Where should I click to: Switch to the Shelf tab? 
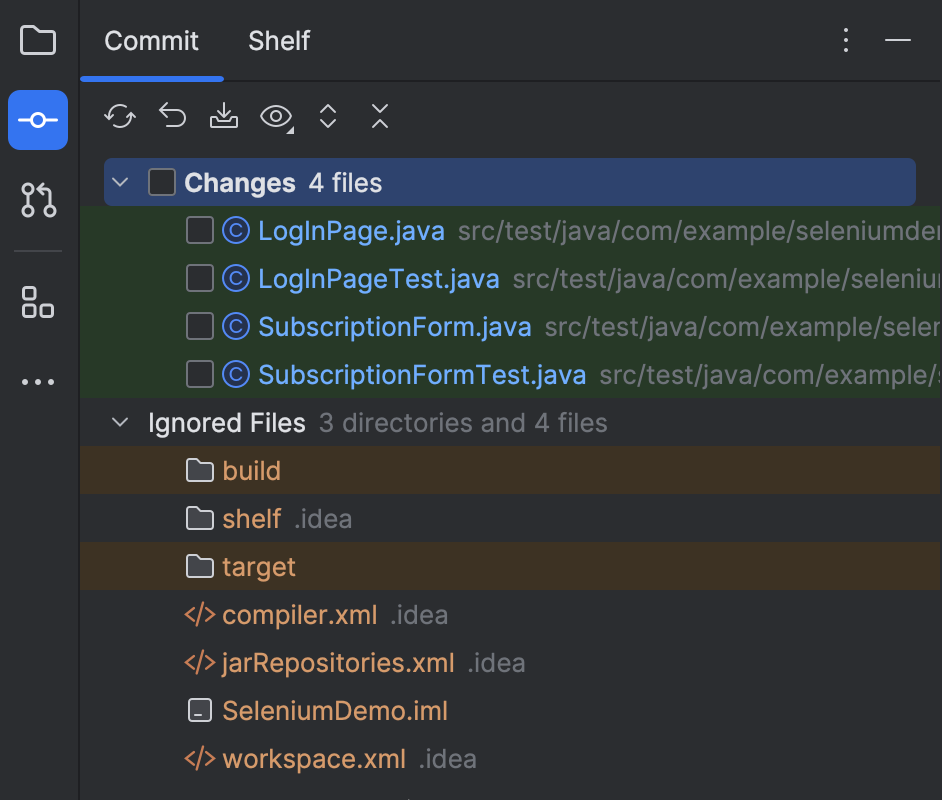[278, 41]
